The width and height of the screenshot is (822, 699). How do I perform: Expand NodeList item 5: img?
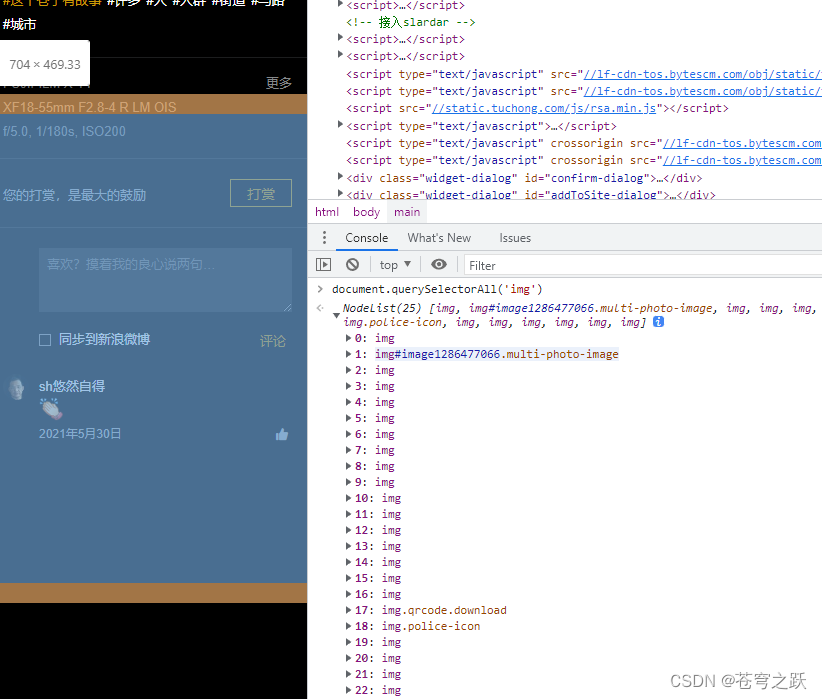click(x=348, y=418)
